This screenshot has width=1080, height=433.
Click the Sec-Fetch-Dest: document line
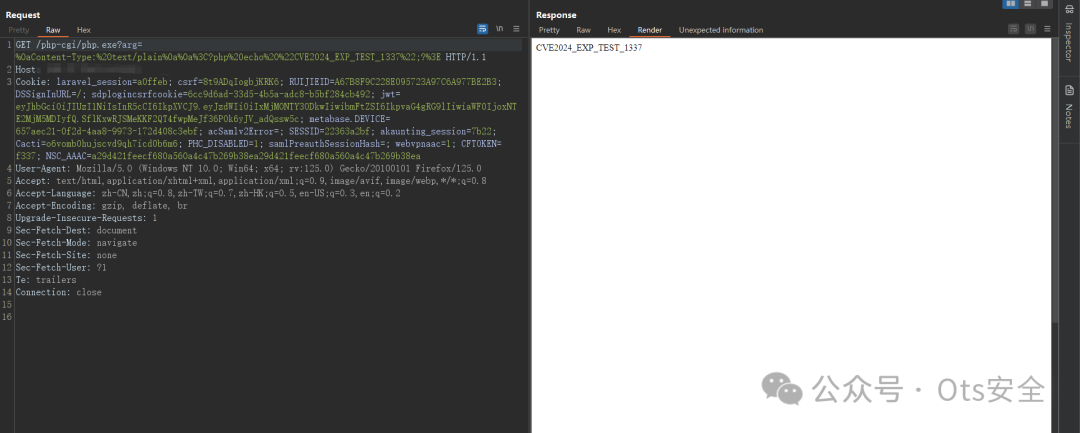76,231
